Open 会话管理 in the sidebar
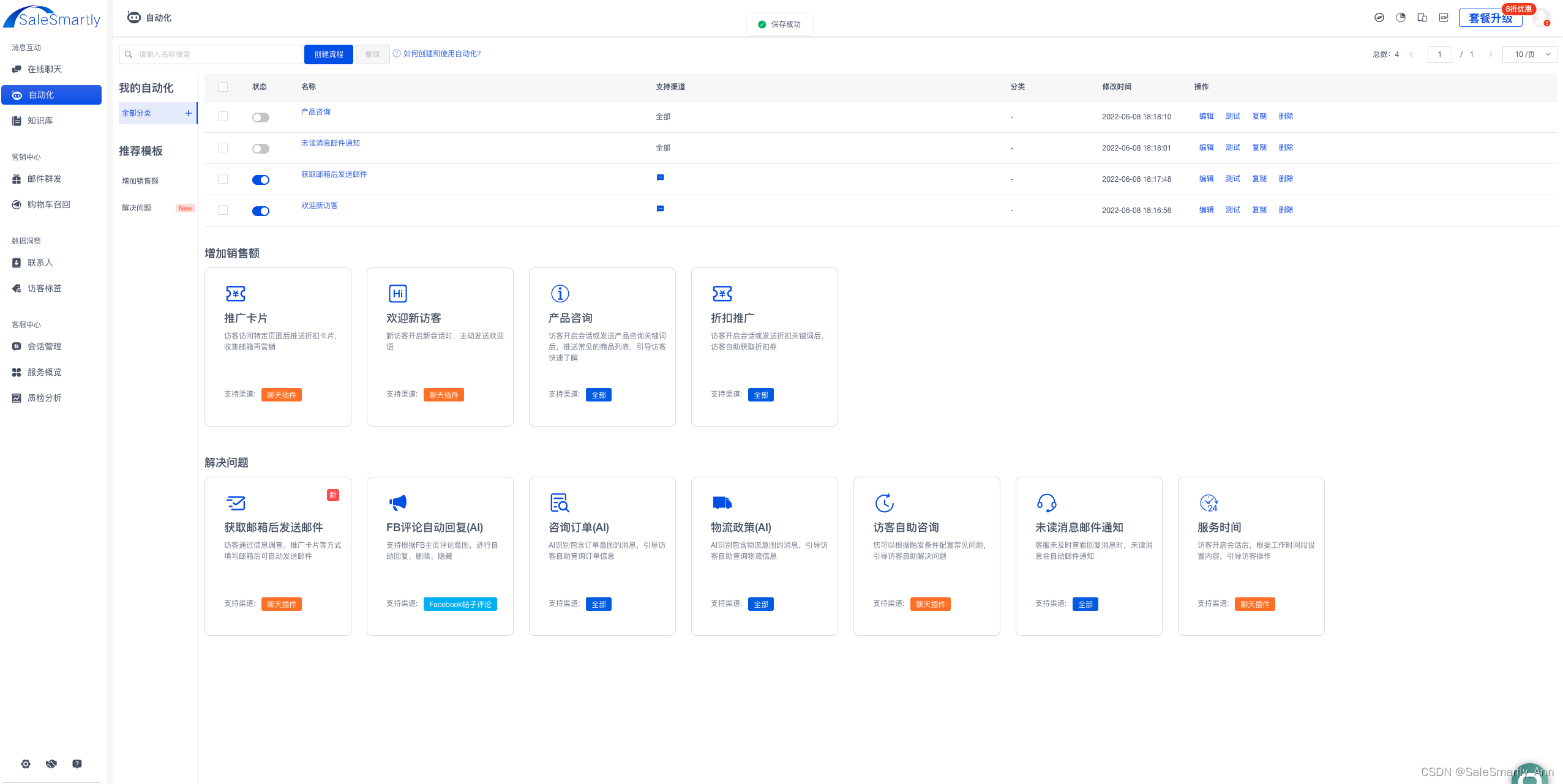Image resolution: width=1563 pixels, height=784 pixels. tap(51, 346)
